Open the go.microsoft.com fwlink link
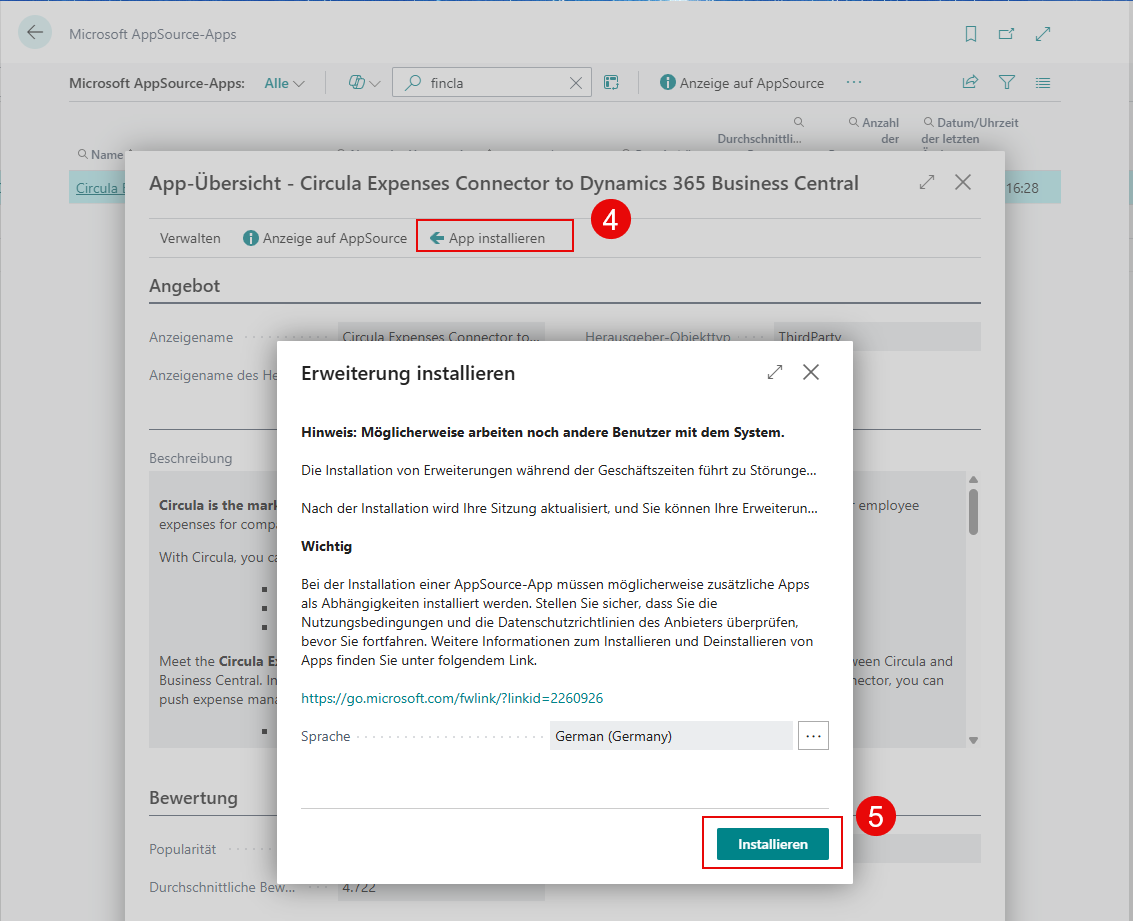The width and height of the screenshot is (1133, 921). (x=452, y=699)
